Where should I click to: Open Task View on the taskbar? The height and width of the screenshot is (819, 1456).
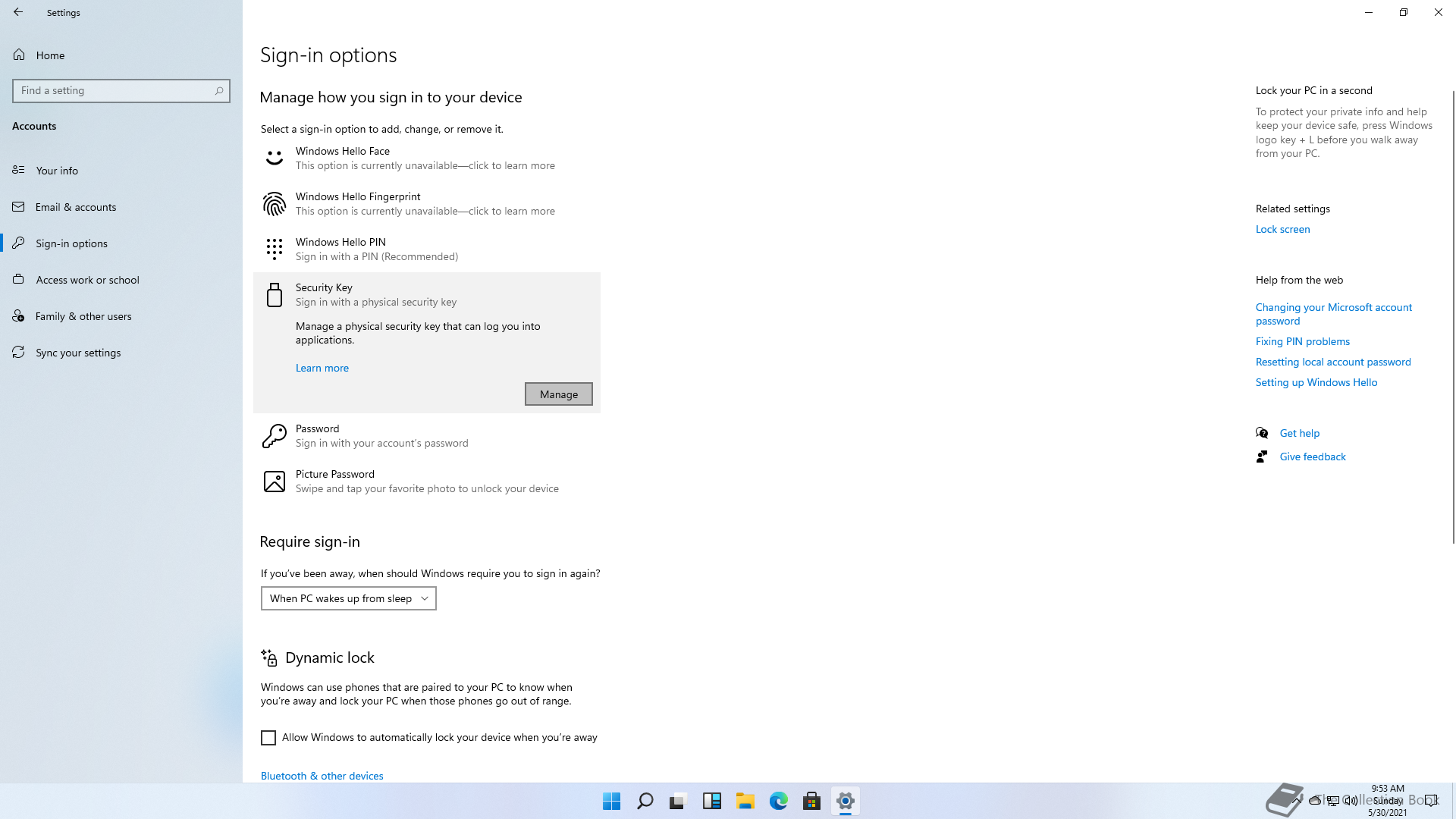678,801
